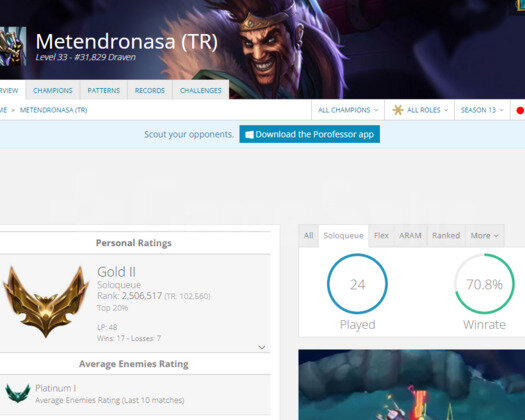Click the 'Scout your opponents.' text
The height and width of the screenshot is (420, 525).
pos(189,134)
